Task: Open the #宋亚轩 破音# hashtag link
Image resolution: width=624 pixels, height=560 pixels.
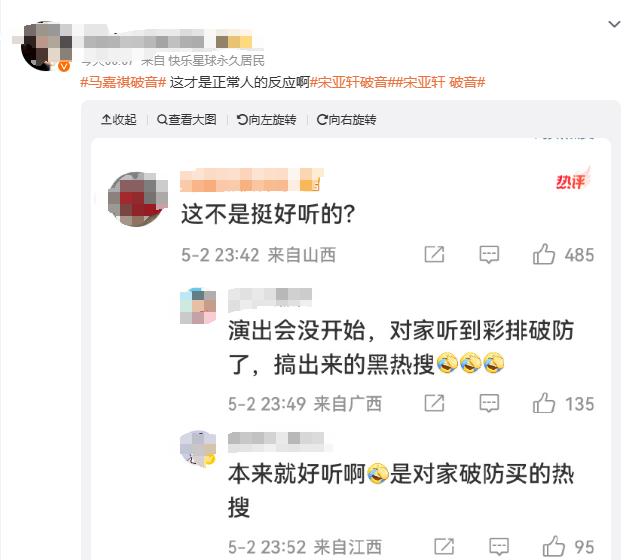Action: coord(441,82)
